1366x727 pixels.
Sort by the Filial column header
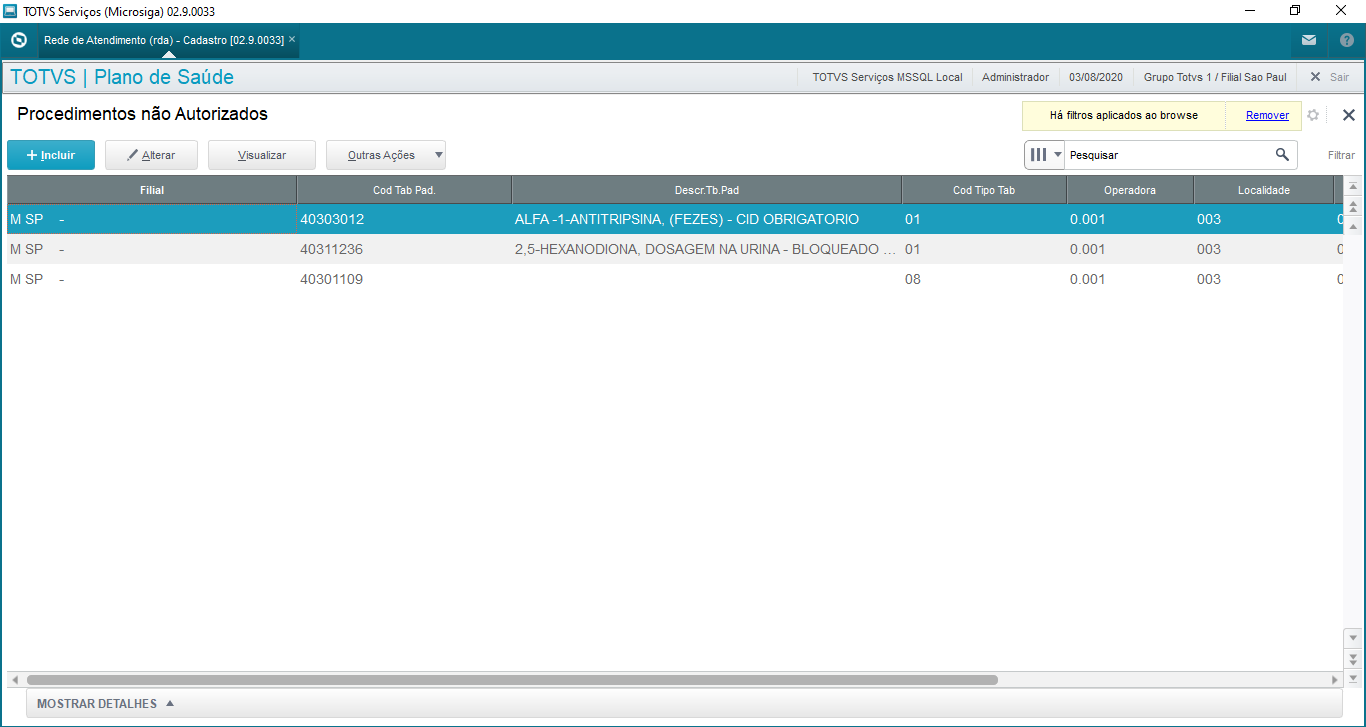pos(152,190)
